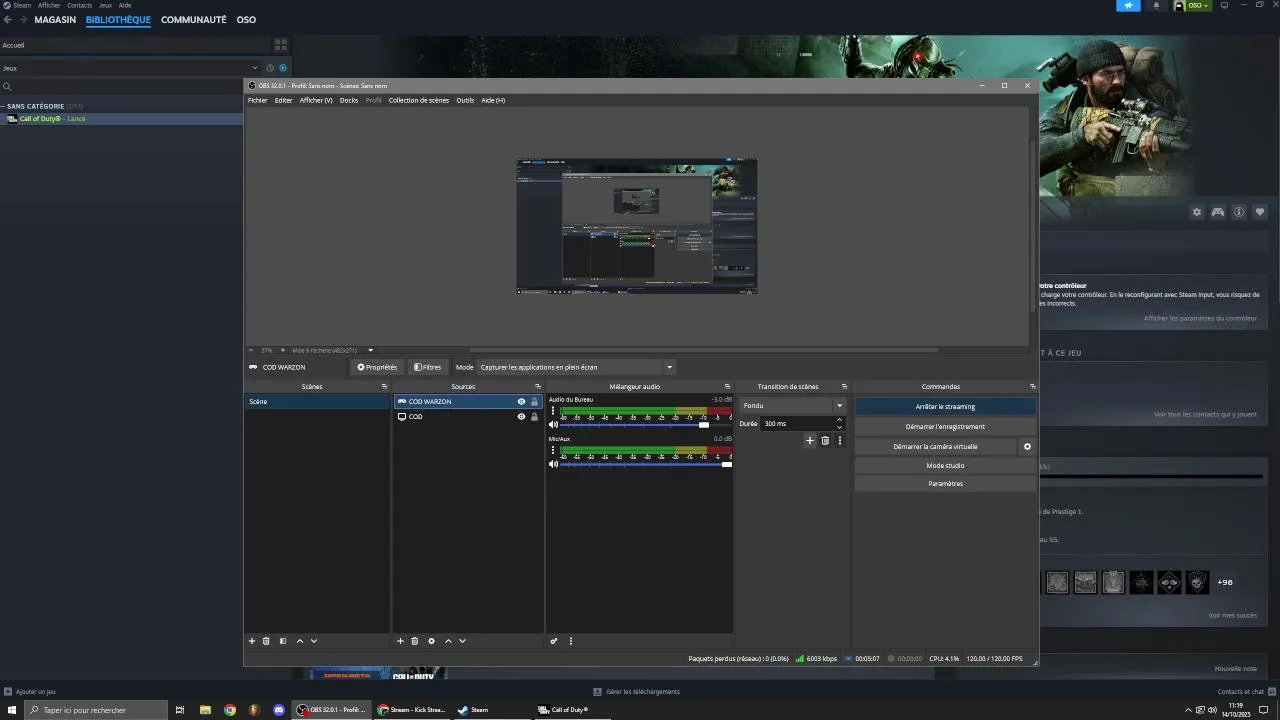Open the Editer menu in OBS
The height and width of the screenshot is (720, 1280).
coord(283,100)
